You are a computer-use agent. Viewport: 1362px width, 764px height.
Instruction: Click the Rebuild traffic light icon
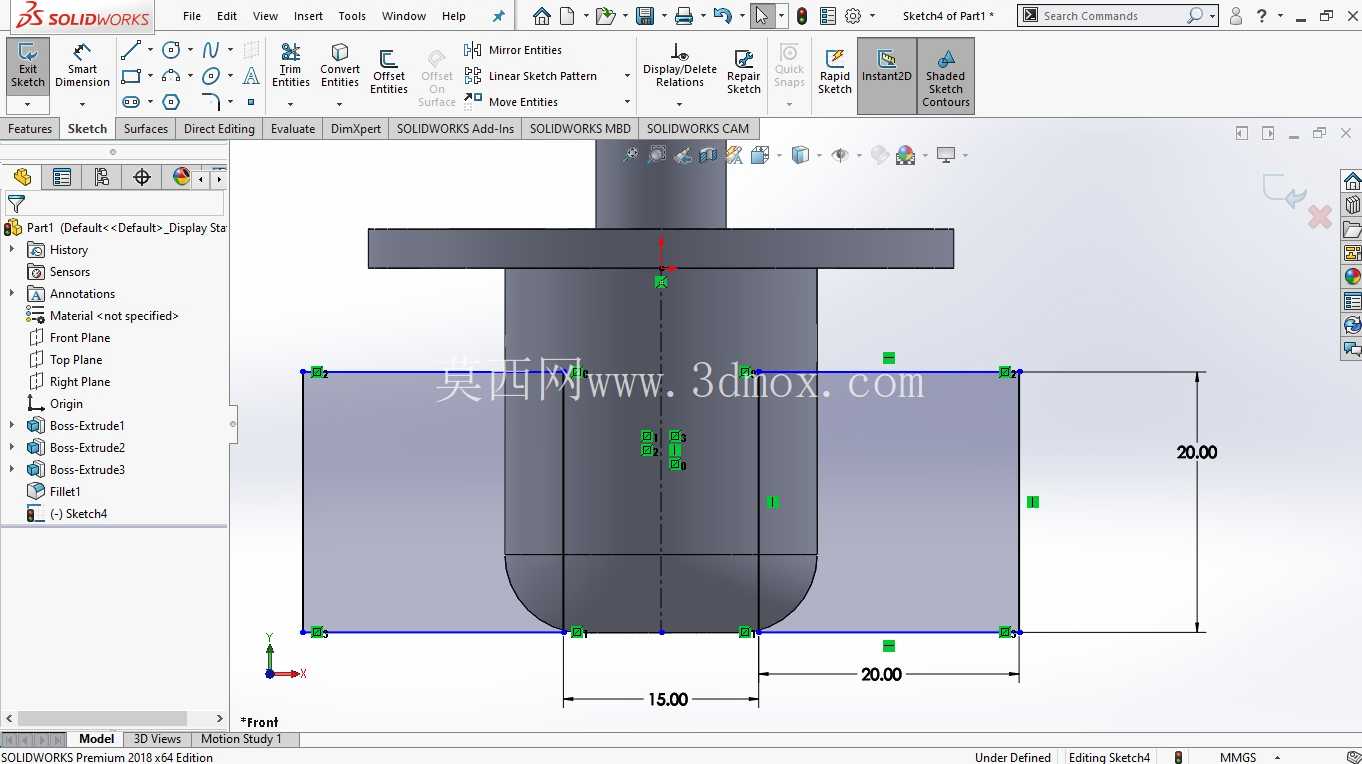[x=802, y=16]
